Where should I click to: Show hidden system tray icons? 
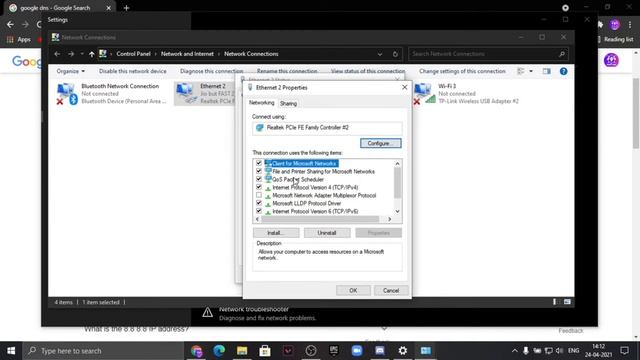click(515, 351)
